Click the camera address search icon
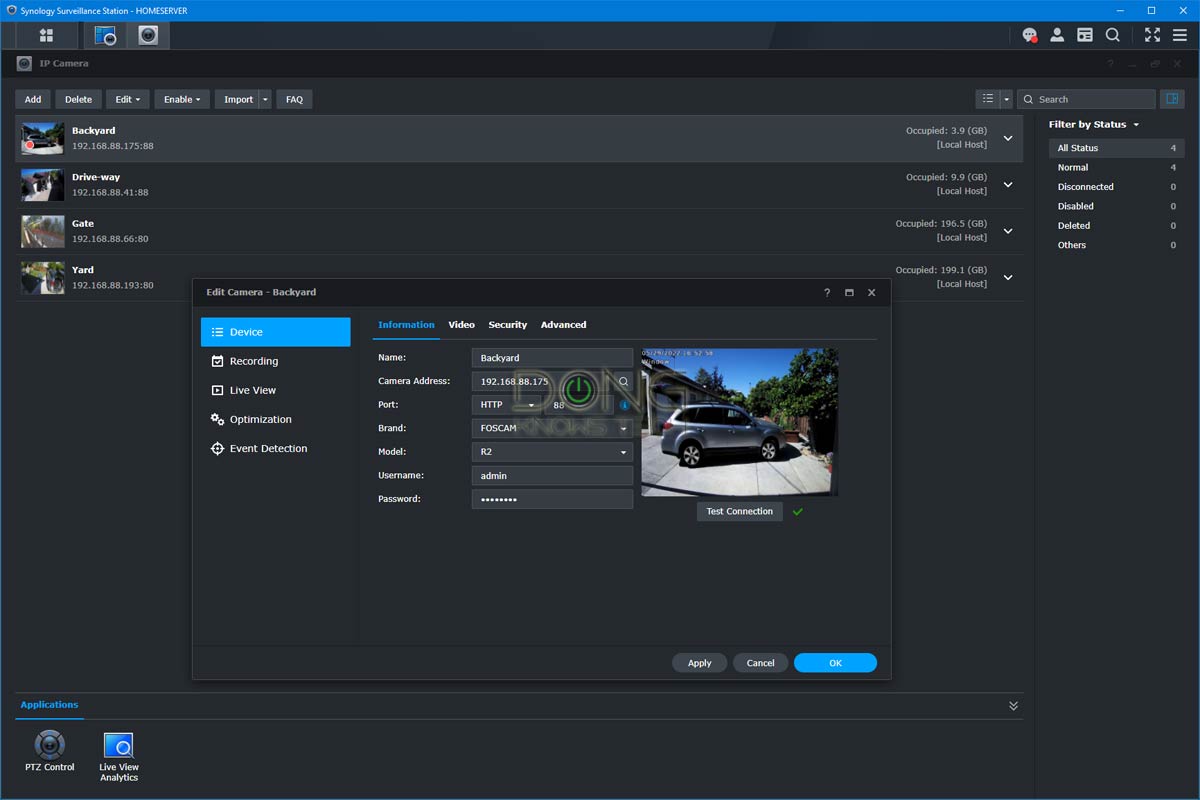The width and height of the screenshot is (1200, 800). (623, 381)
